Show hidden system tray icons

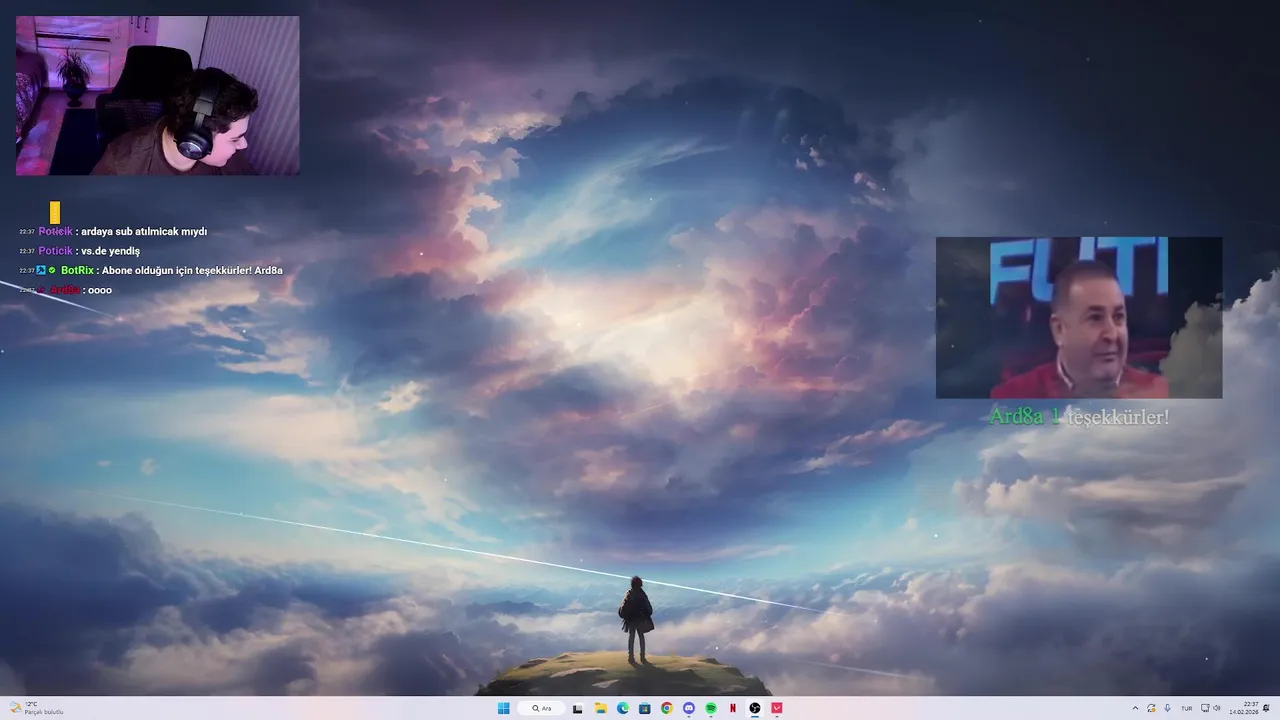[1135, 708]
